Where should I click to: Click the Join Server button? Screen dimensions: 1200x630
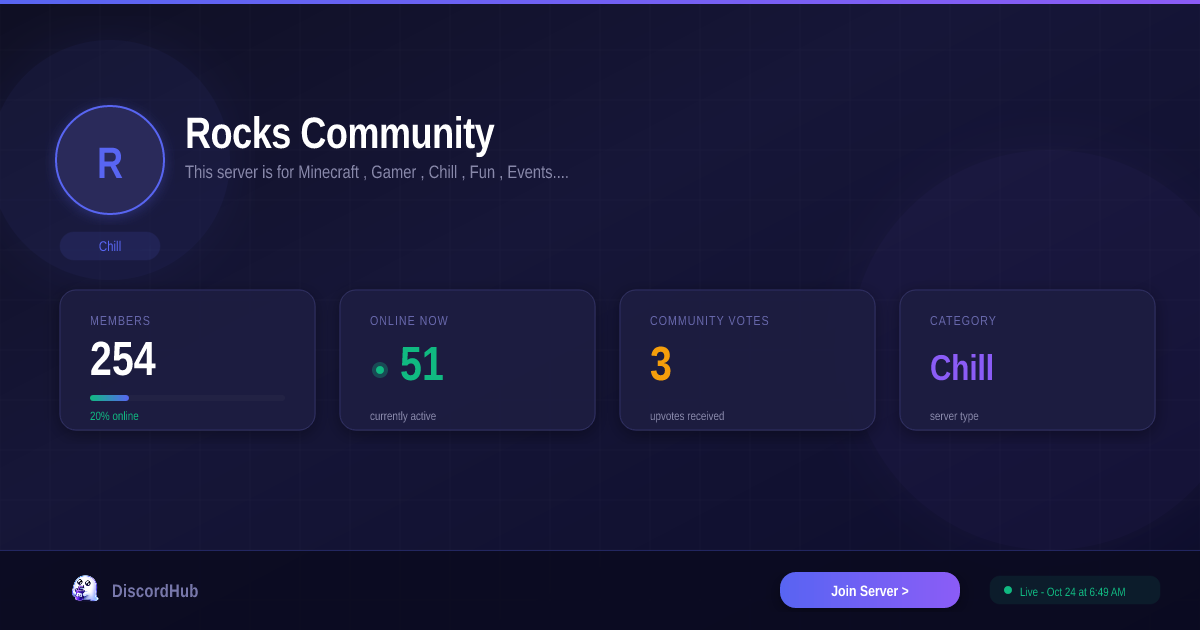[x=870, y=590]
